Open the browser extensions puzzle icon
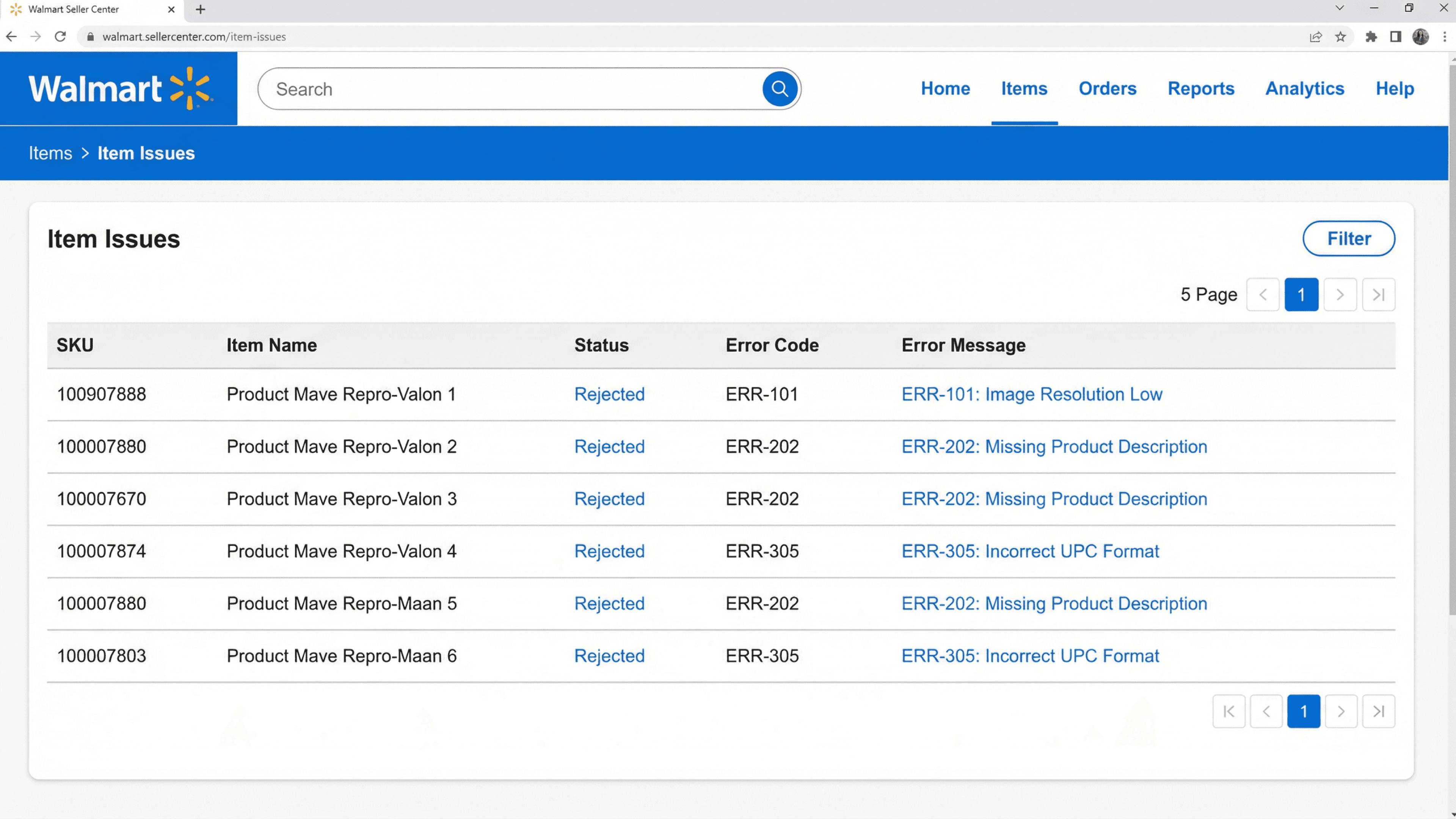This screenshot has width=1456, height=819. 1371,37
